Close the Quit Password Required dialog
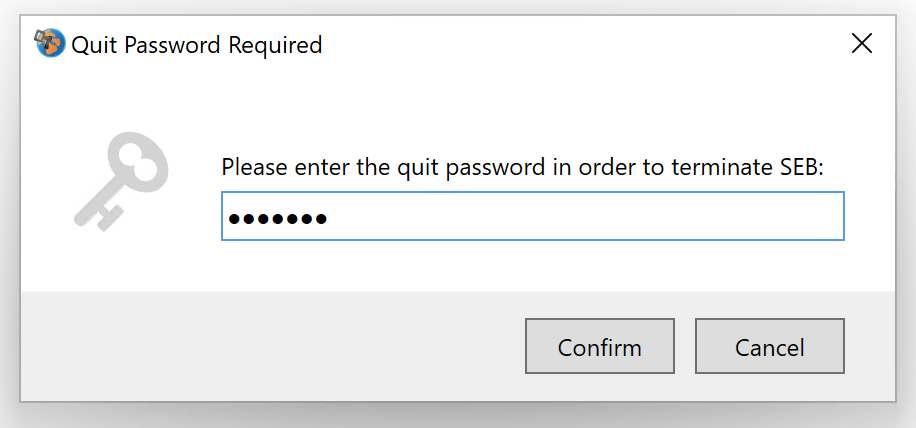The width and height of the screenshot is (916, 428). point(862,44)
